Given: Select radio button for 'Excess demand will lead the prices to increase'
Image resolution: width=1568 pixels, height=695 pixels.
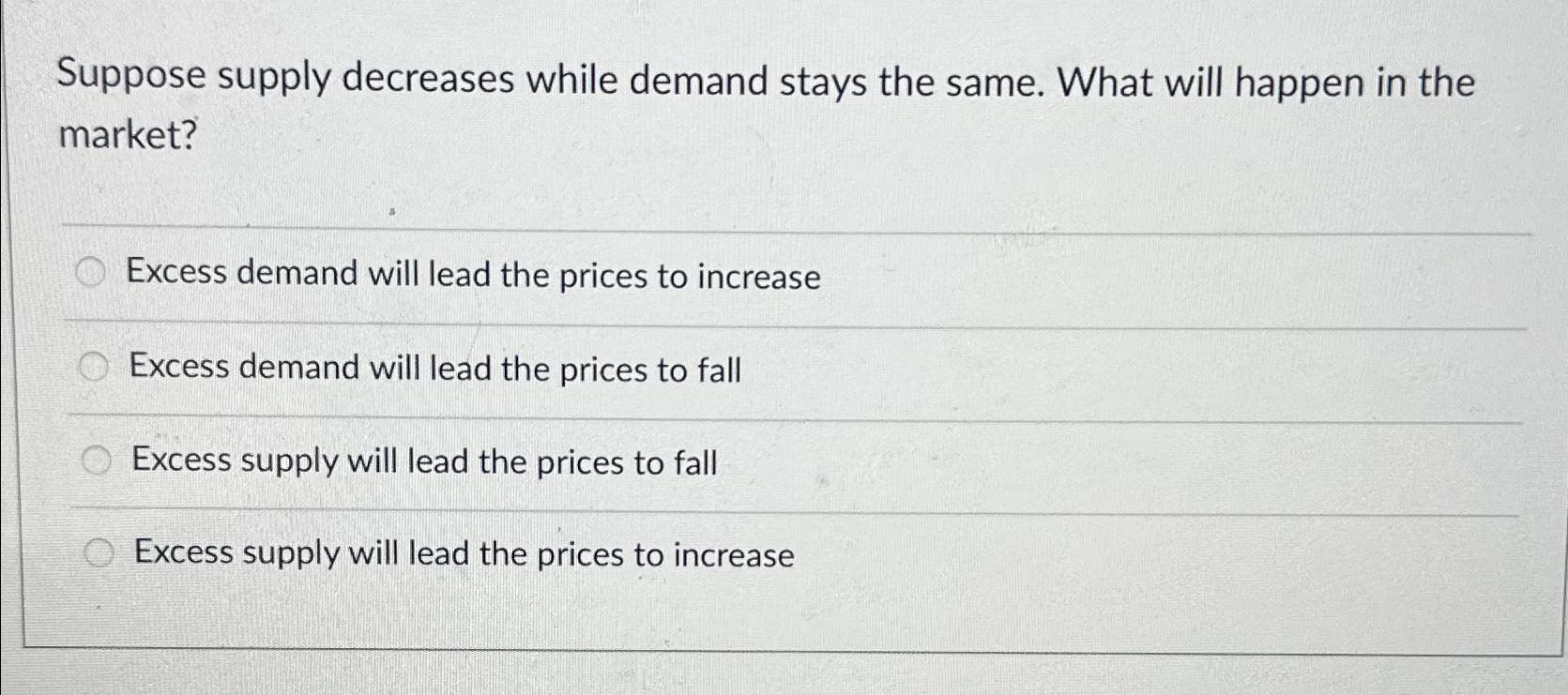Looking at the screenshot, I should click(x=93, y=273).
